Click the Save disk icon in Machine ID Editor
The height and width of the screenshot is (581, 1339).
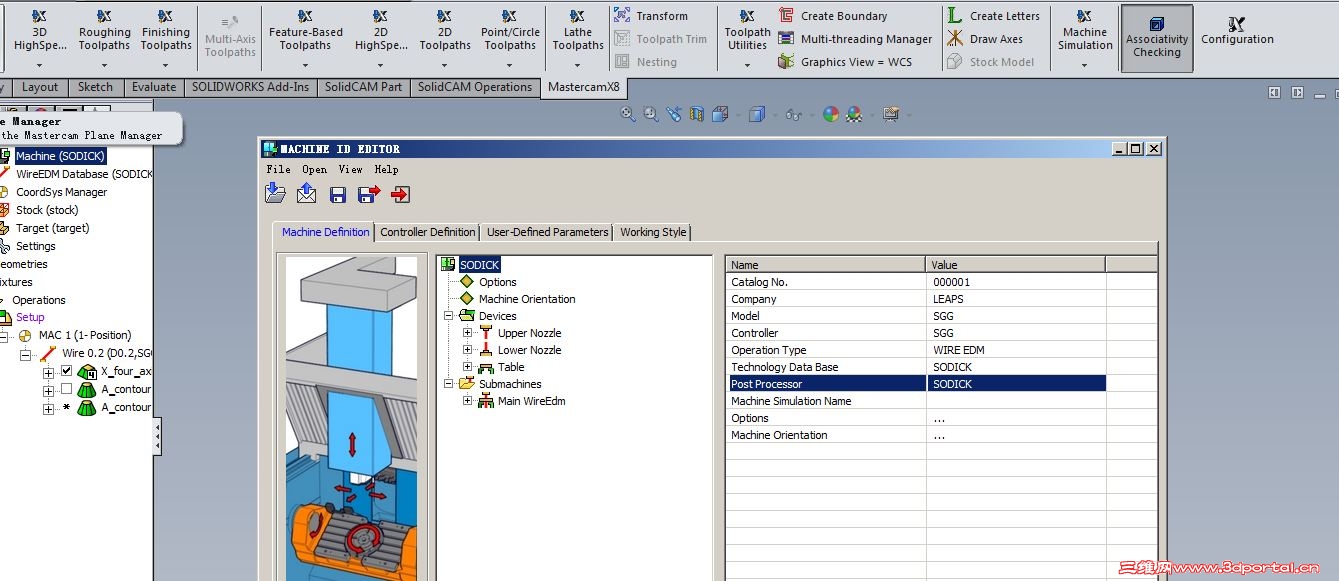pos(338,195)
